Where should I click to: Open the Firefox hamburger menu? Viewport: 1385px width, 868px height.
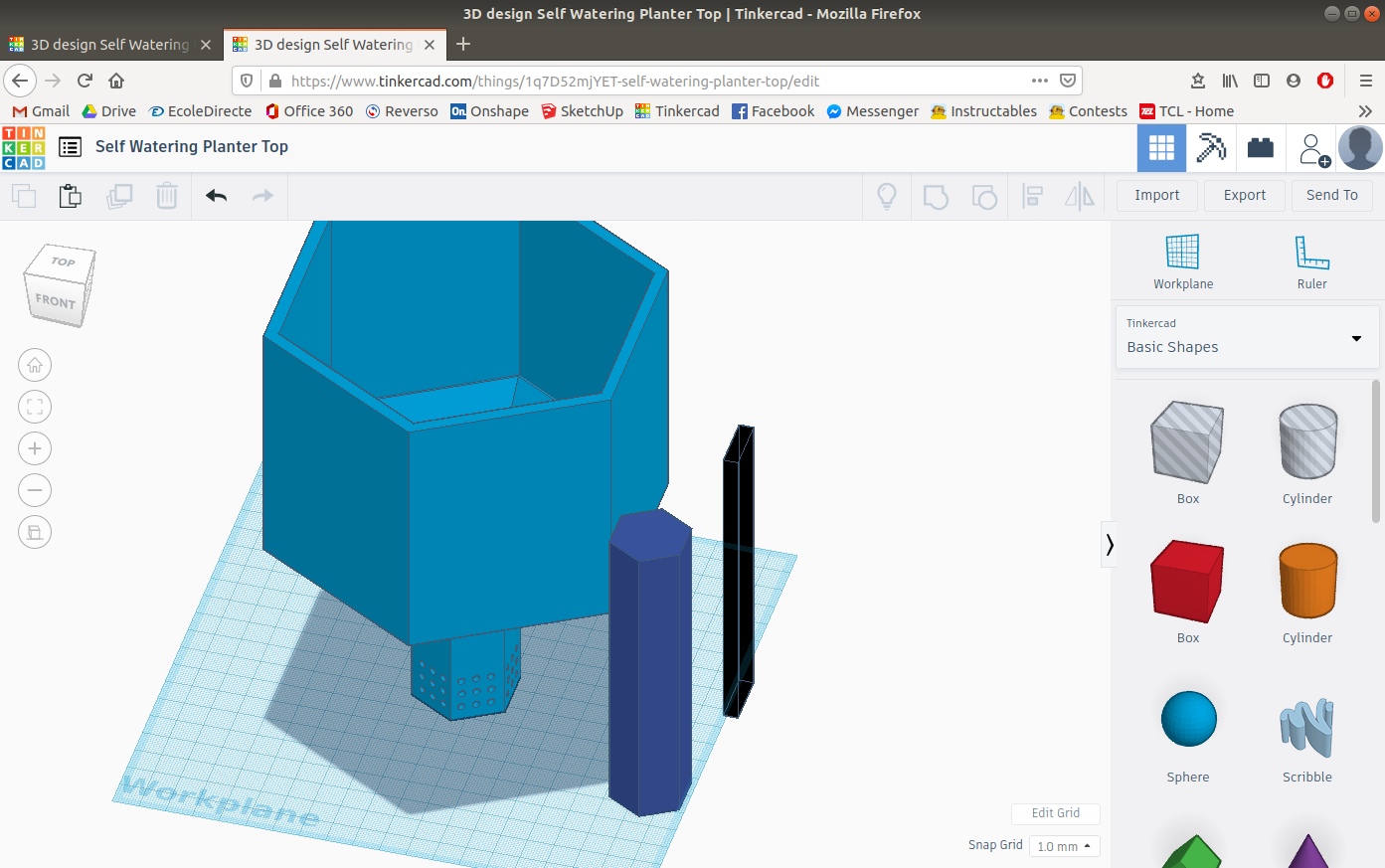[x=1366, y=81]
